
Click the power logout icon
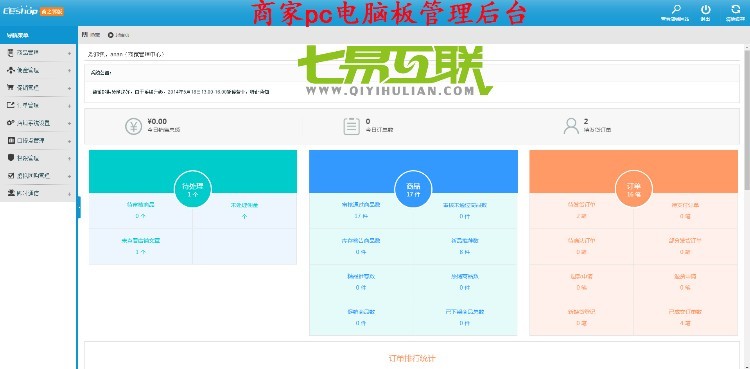(x=706, y=9)
